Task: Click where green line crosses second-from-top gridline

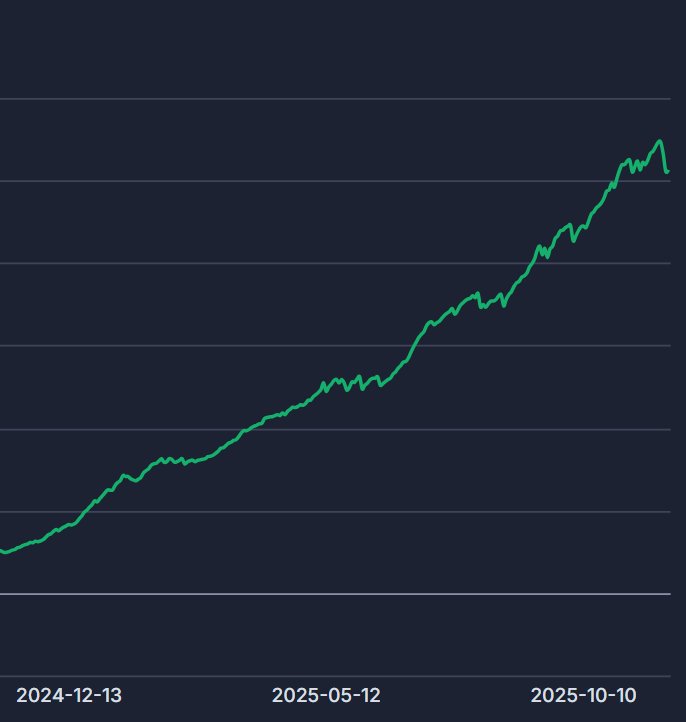Action: (x=613, y=181)
